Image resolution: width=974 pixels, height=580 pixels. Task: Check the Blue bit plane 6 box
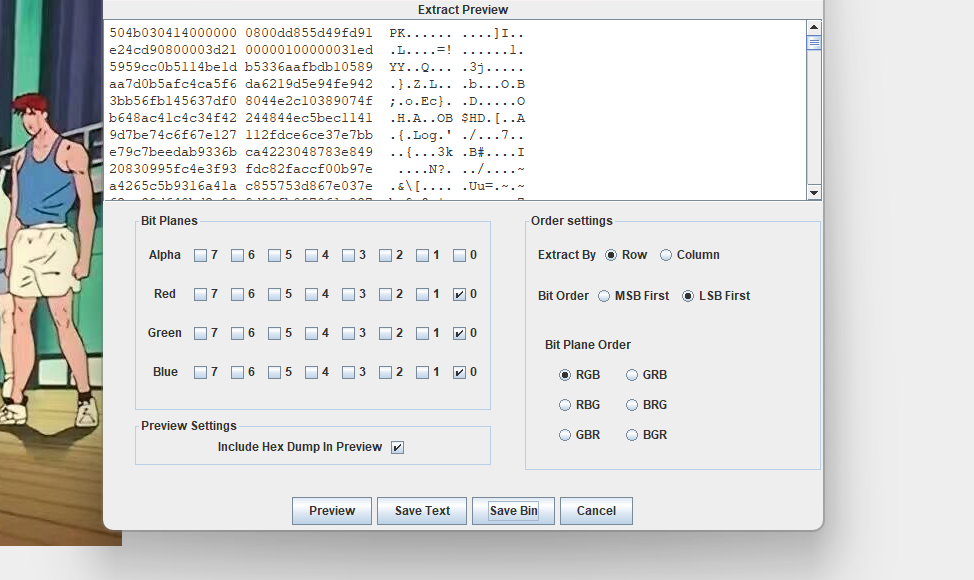pyautogui.click(x=237, y=372)
